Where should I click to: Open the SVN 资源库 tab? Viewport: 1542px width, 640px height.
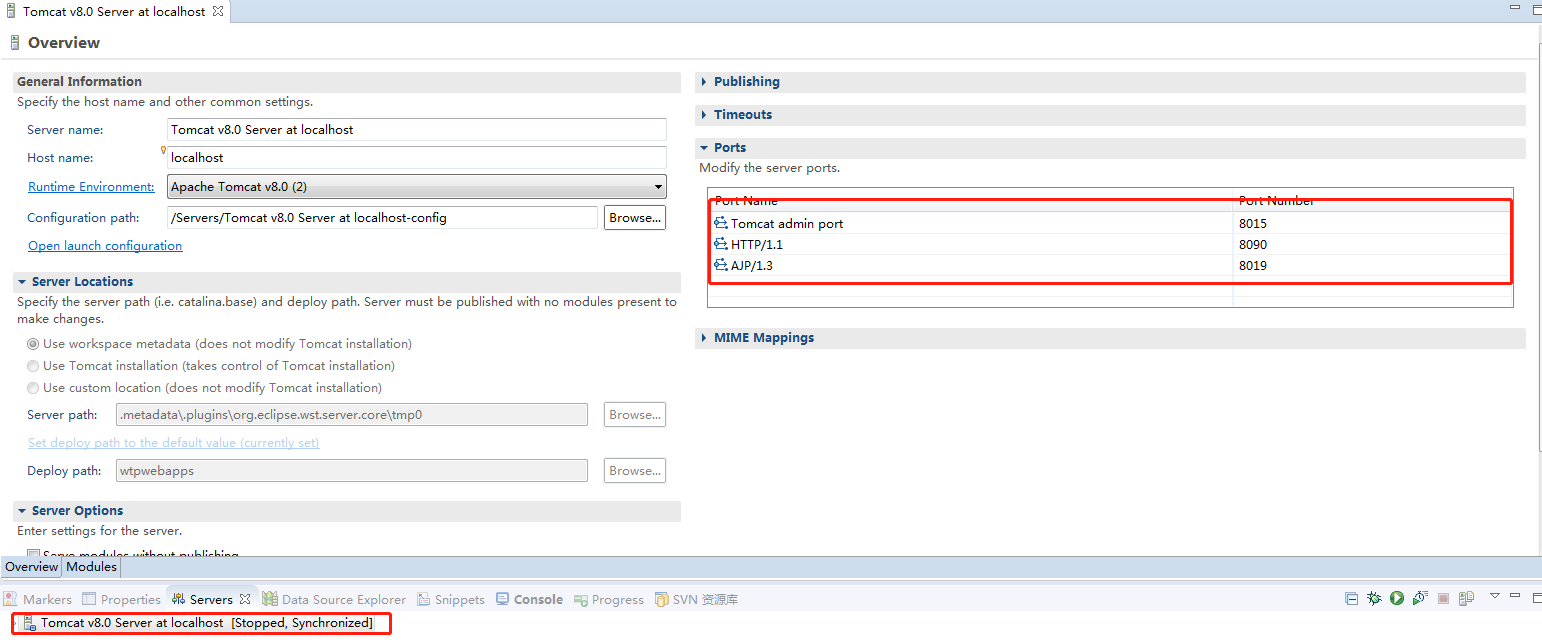(x=696, y=599)
